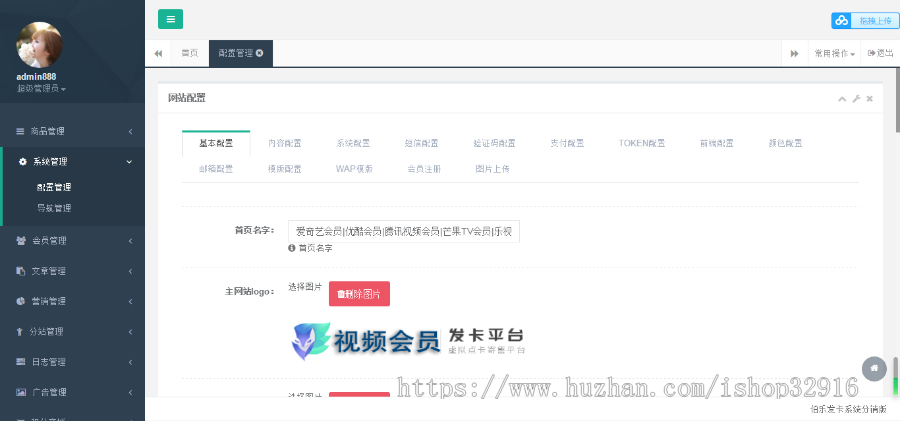This screenshot has width=900, height=421.
Task: Click the 日志管理 icon
Action: (21, 362)
